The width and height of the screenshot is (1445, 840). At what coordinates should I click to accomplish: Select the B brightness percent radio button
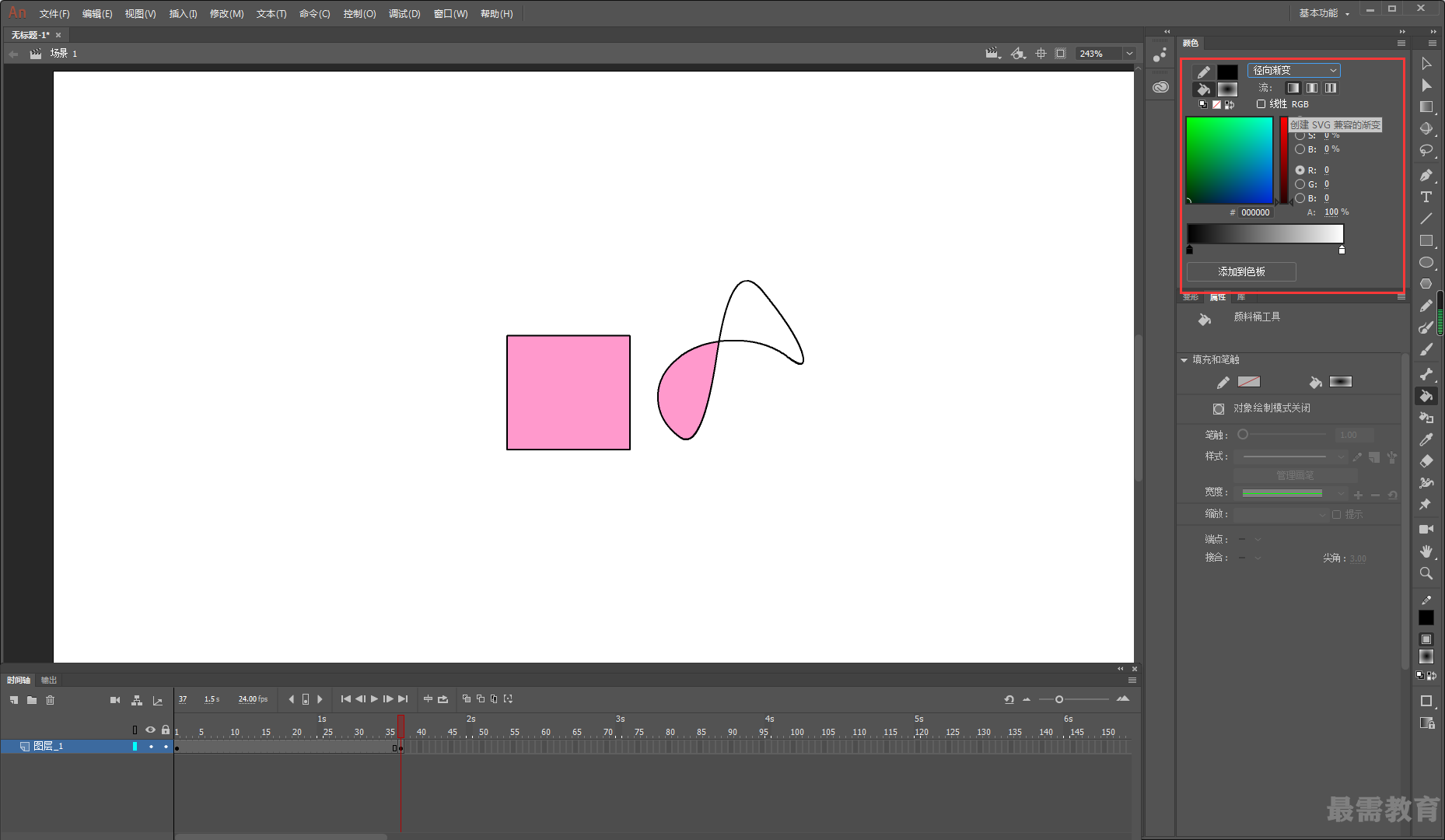(x=1300, y=149)
